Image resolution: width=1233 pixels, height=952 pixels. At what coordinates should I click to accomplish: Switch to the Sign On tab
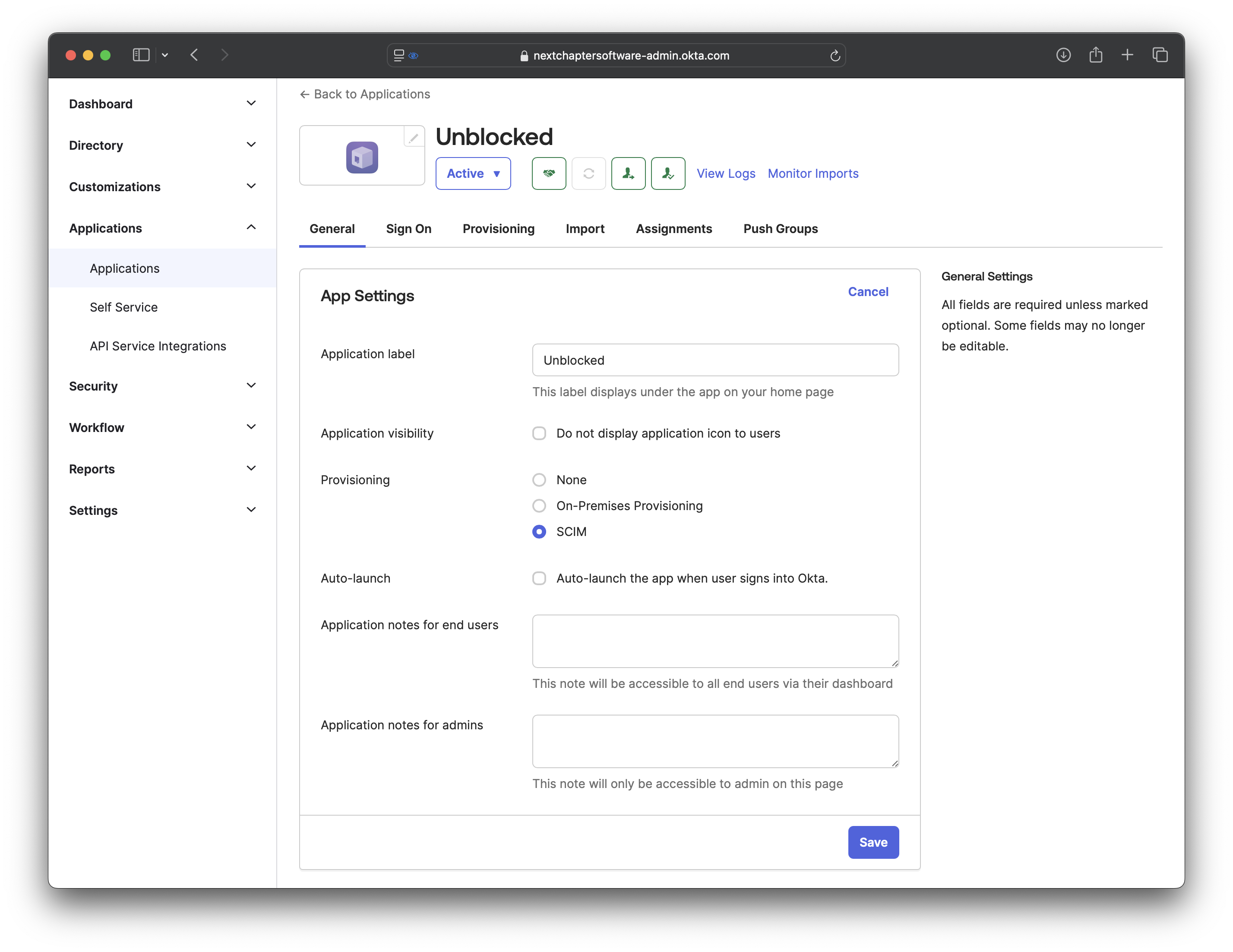click(x=409, y=229)
